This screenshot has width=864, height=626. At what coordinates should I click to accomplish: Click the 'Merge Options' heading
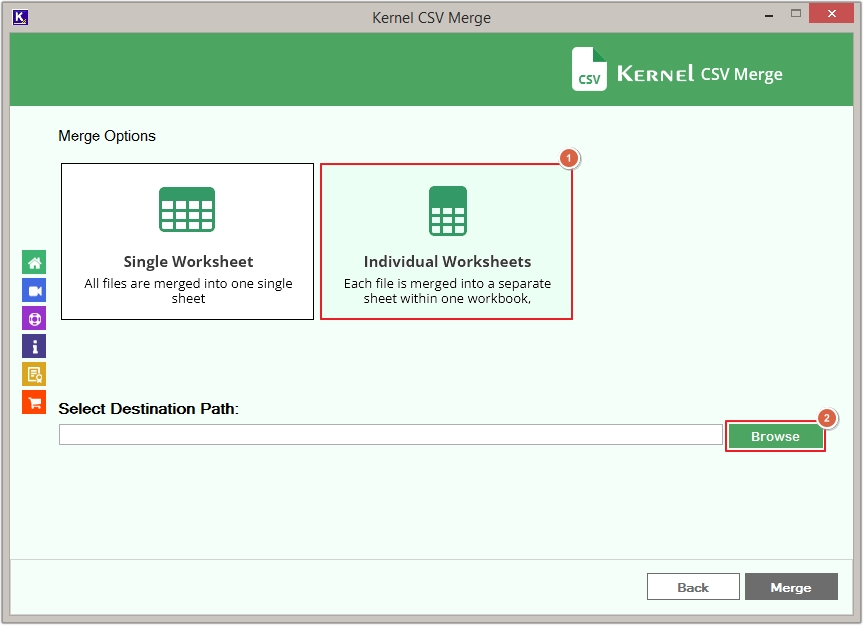(107, 136)
